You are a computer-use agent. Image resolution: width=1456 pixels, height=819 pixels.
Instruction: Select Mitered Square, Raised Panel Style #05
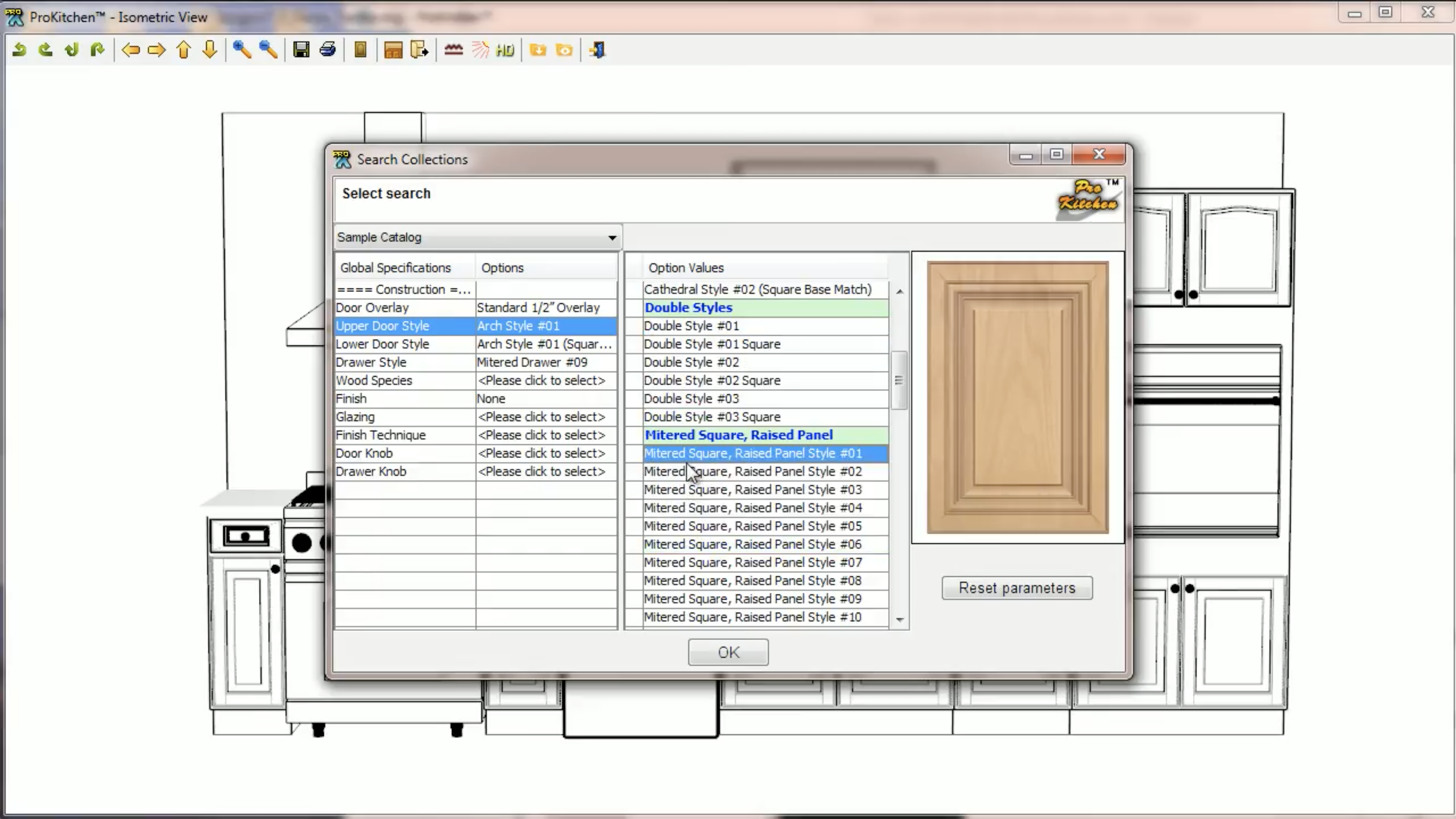(753, 526)
